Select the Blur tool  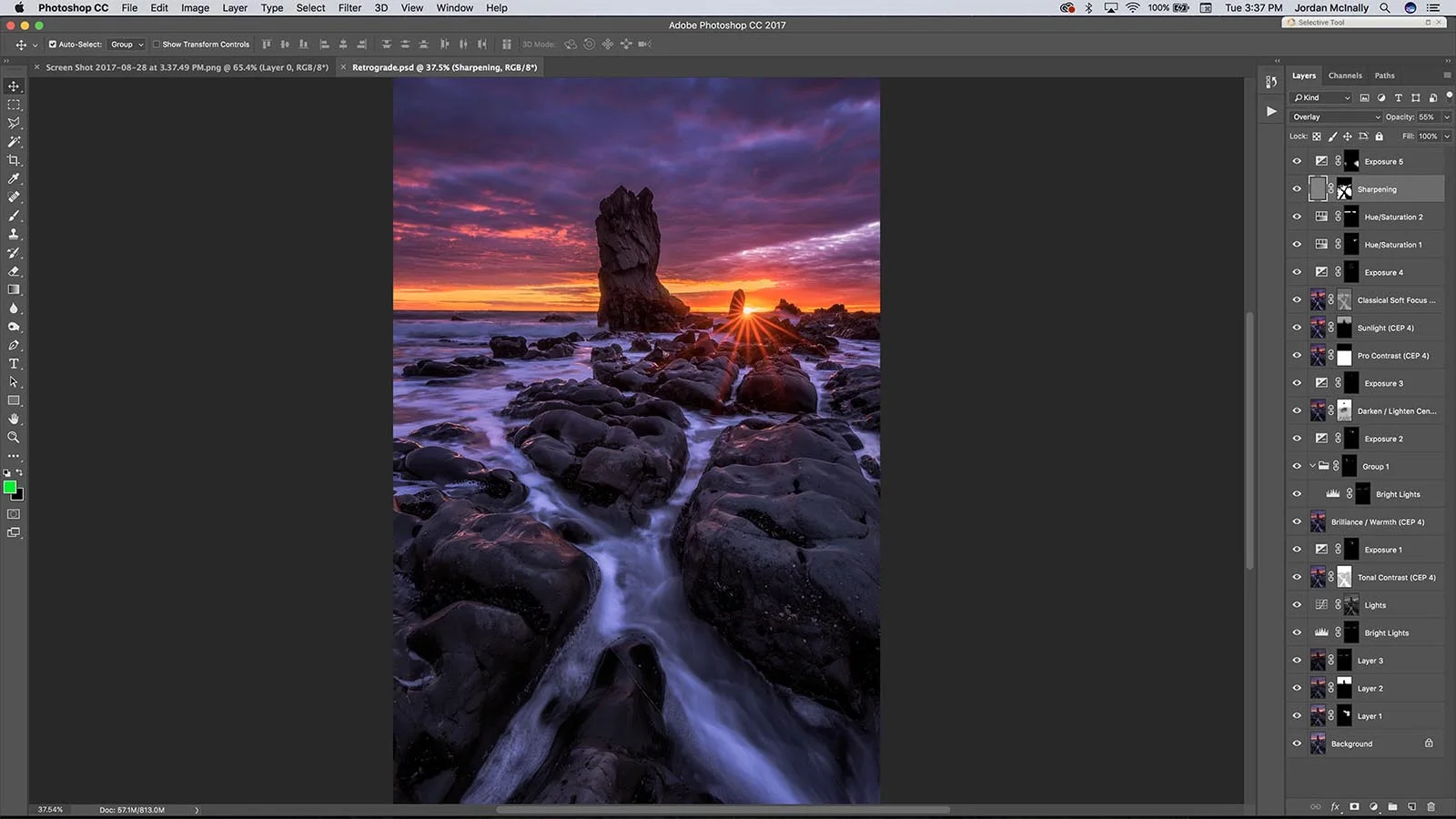pos(14,308)
